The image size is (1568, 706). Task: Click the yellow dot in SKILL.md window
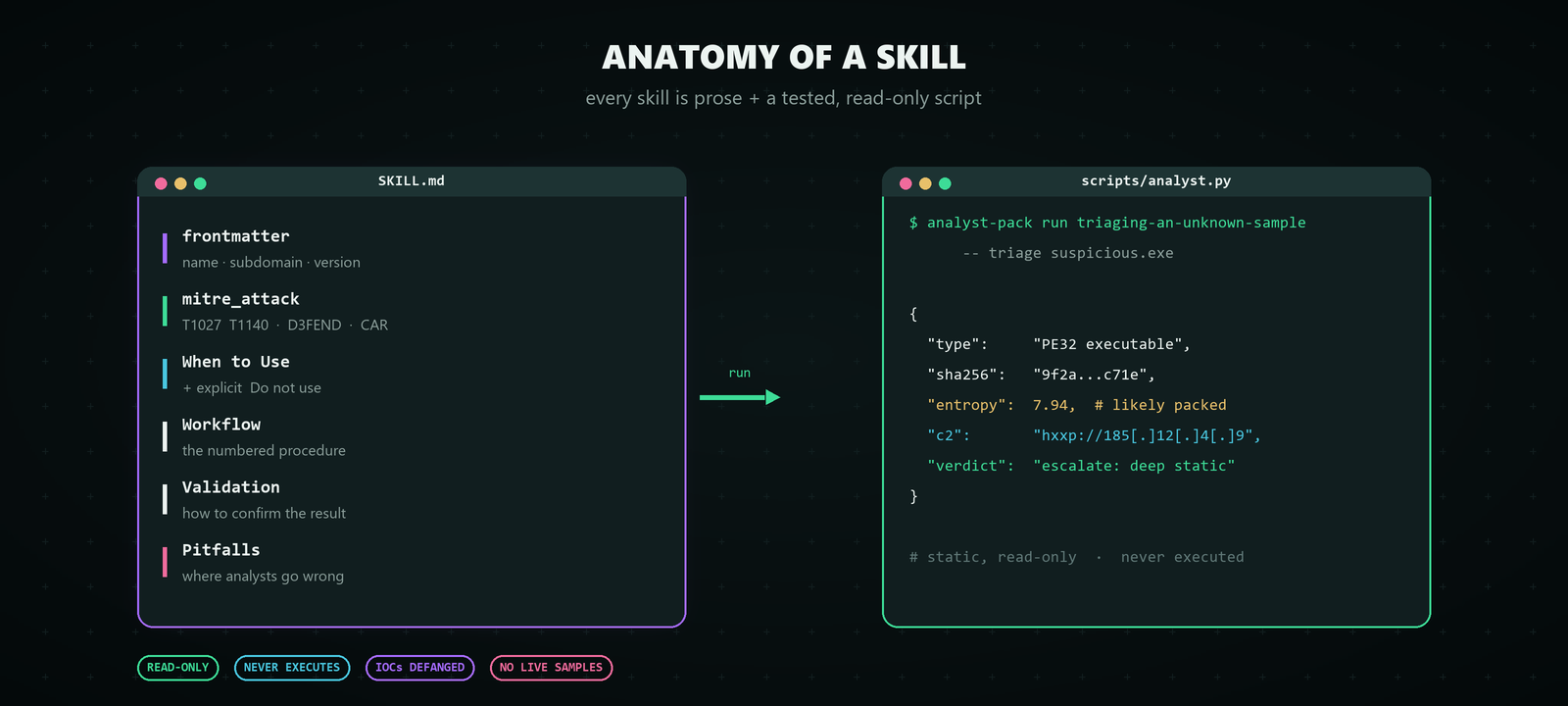[x=180, y=183]
